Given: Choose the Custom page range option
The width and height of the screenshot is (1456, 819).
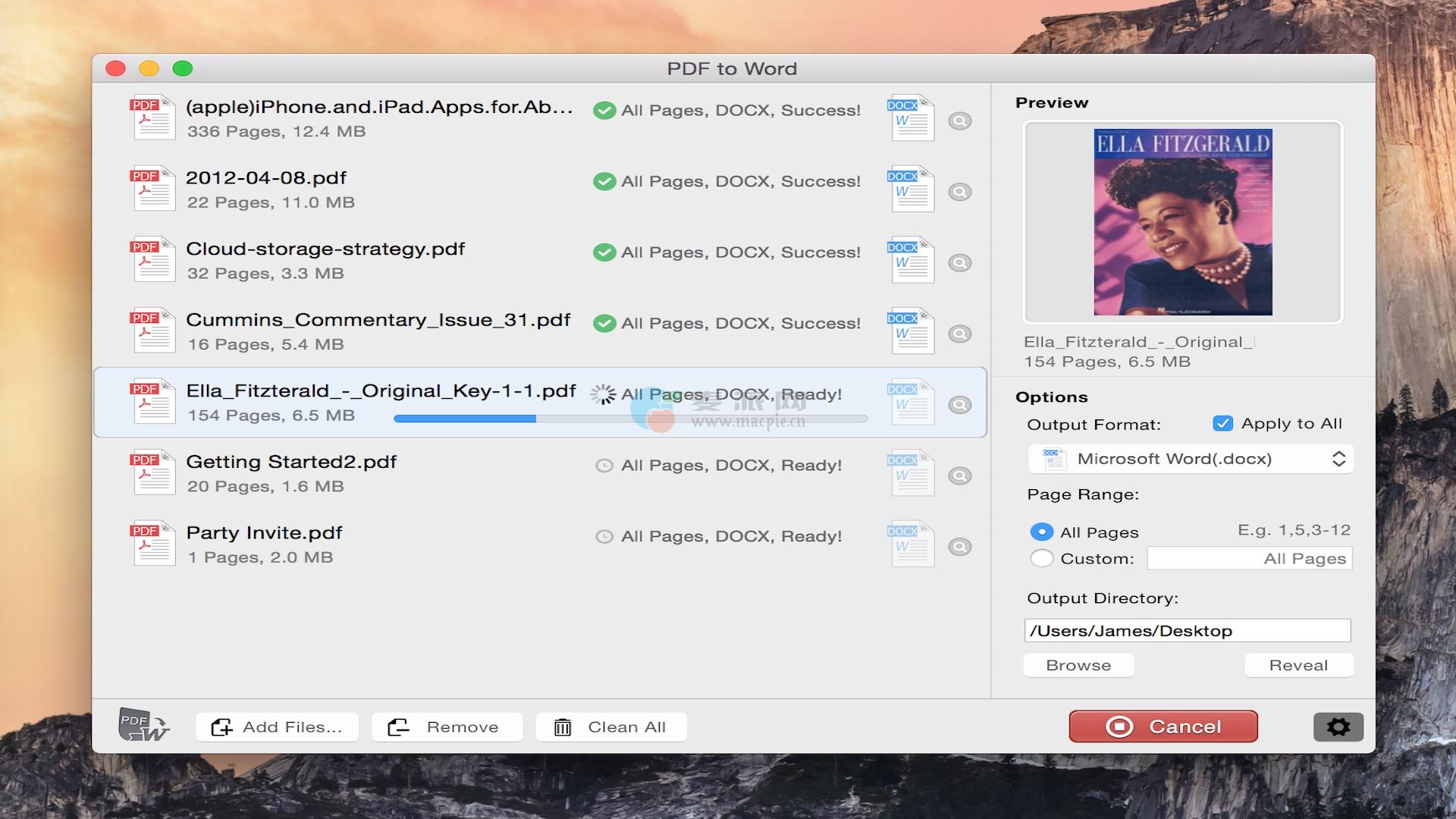Looking at the screenshot, I should pos(1042,558).
